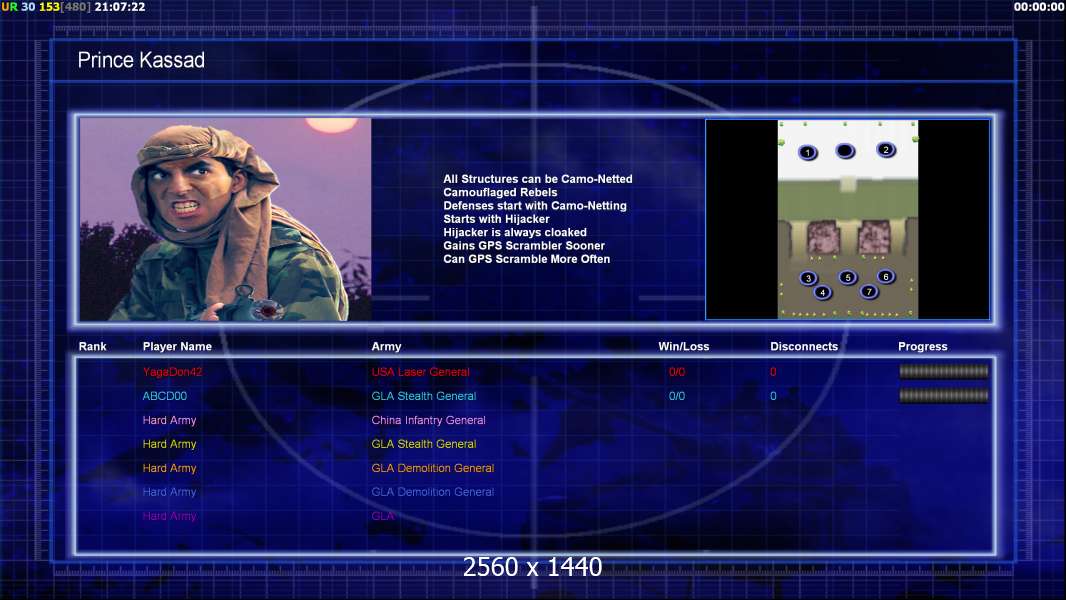The width and height of the screenshot is (1066, 600).
Task: Click 'Defenses start with Camo-Netting' line
Action: point(535,205)
